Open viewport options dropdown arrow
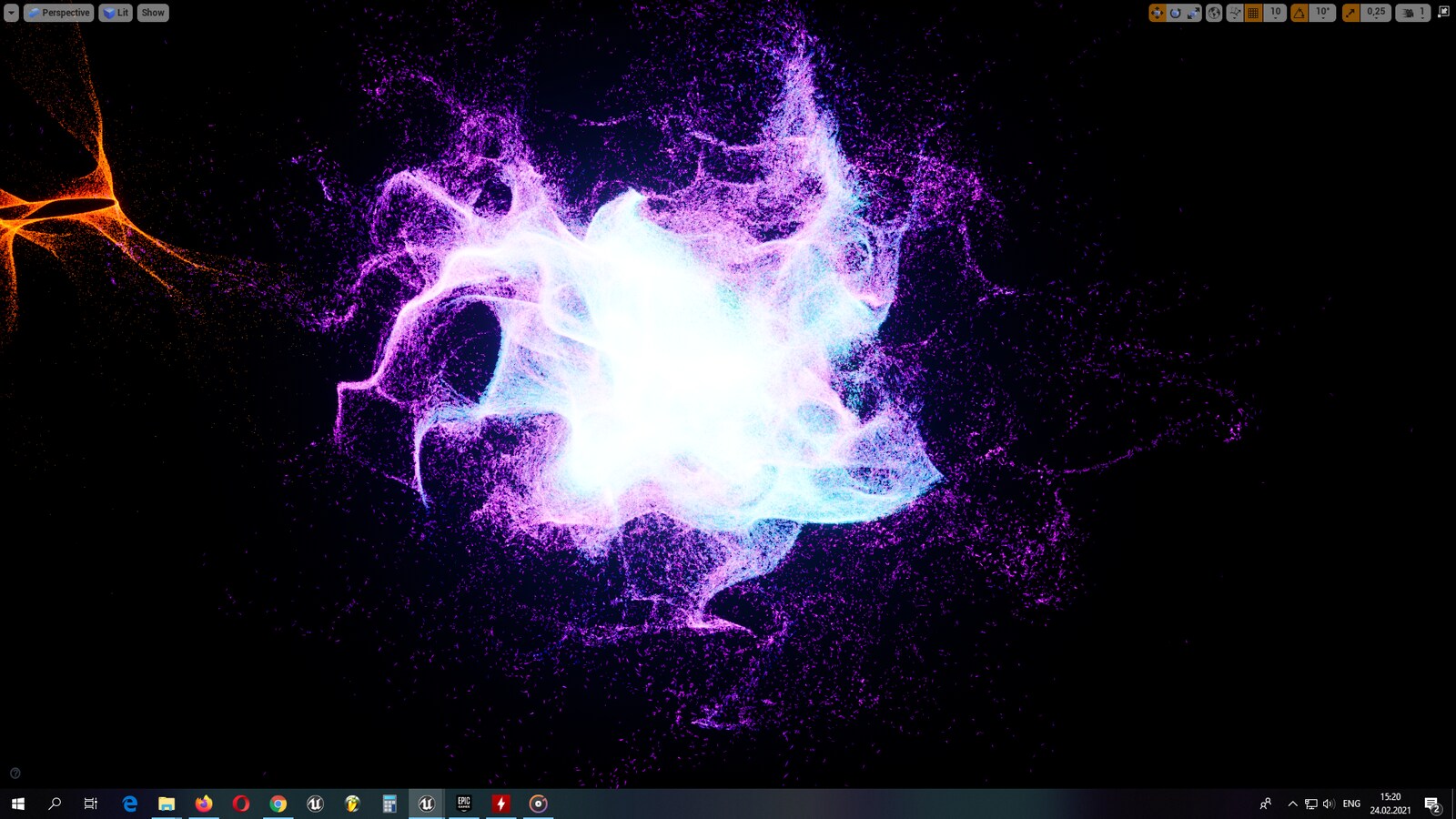The width and height of the screenshot is (1456, 819). coord(11,13)
